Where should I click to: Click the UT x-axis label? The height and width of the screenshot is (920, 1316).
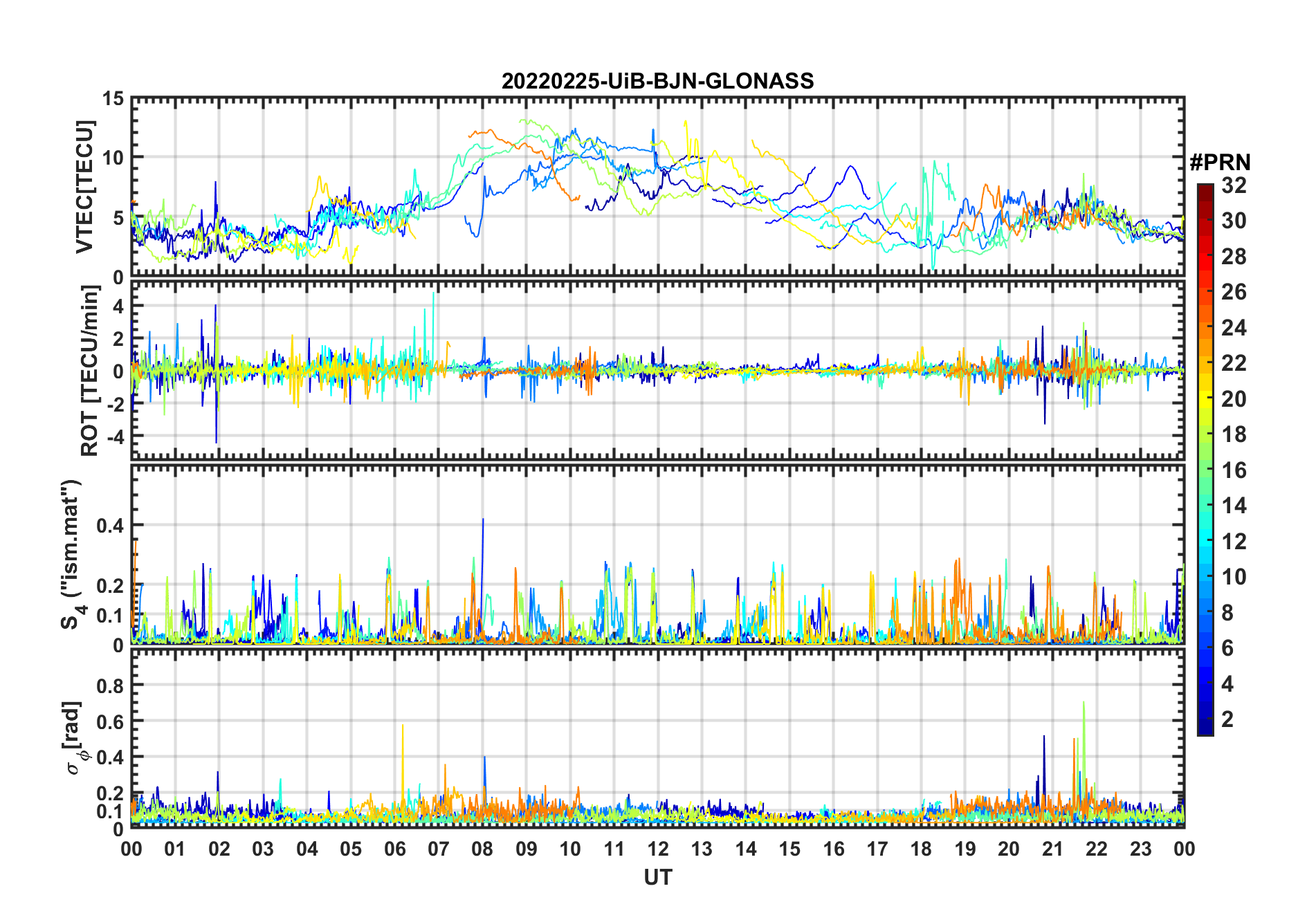click(x=657, y=877)
